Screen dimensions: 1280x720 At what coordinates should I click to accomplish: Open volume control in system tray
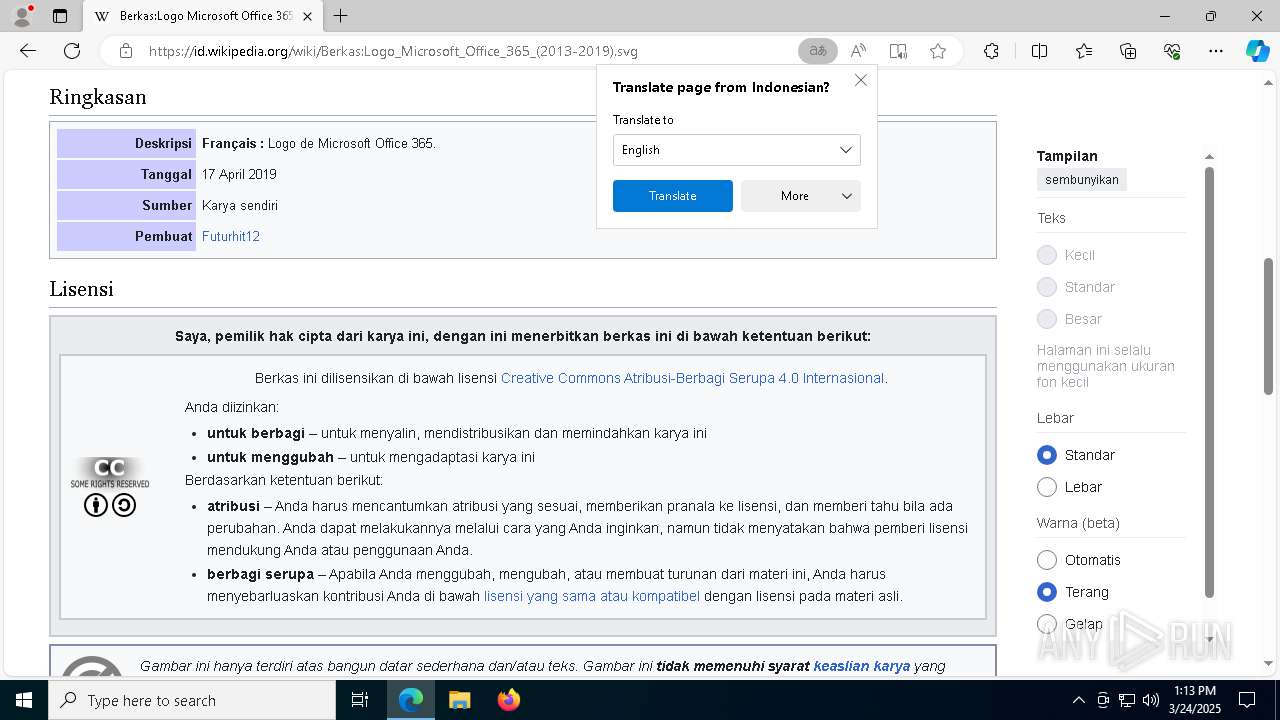tap(1151, 700)
